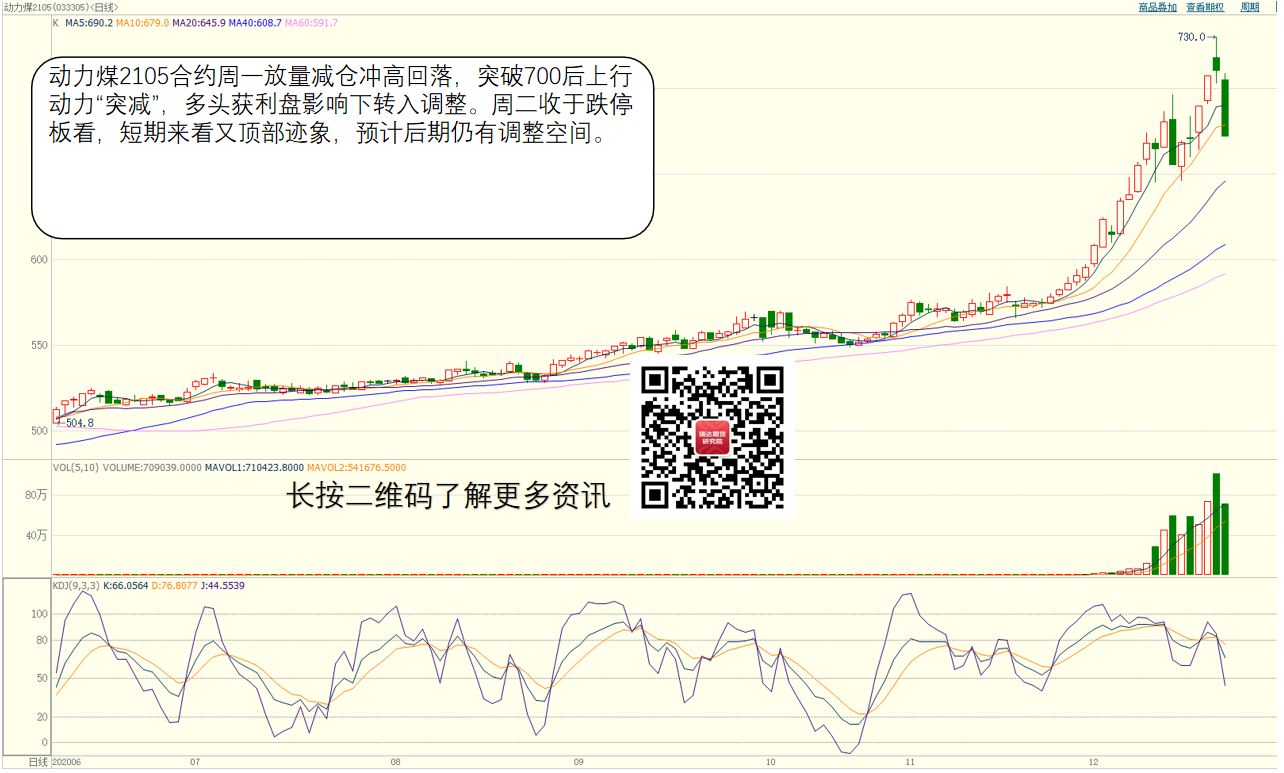
Task: Click the KDJ(9,3,3) indicator title
Action: [76, 585]
